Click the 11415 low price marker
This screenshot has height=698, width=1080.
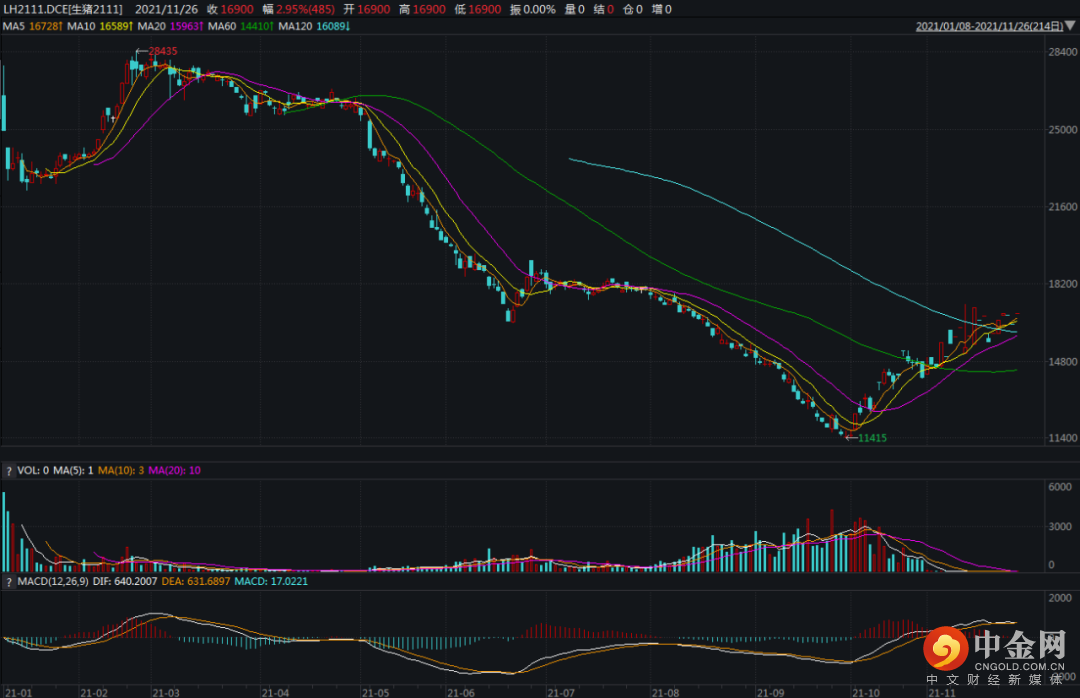[870, 438]
